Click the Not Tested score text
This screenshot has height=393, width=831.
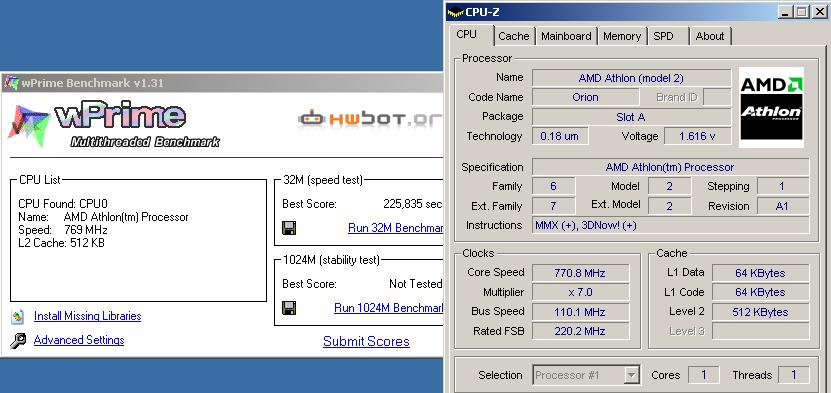(416, 284)
